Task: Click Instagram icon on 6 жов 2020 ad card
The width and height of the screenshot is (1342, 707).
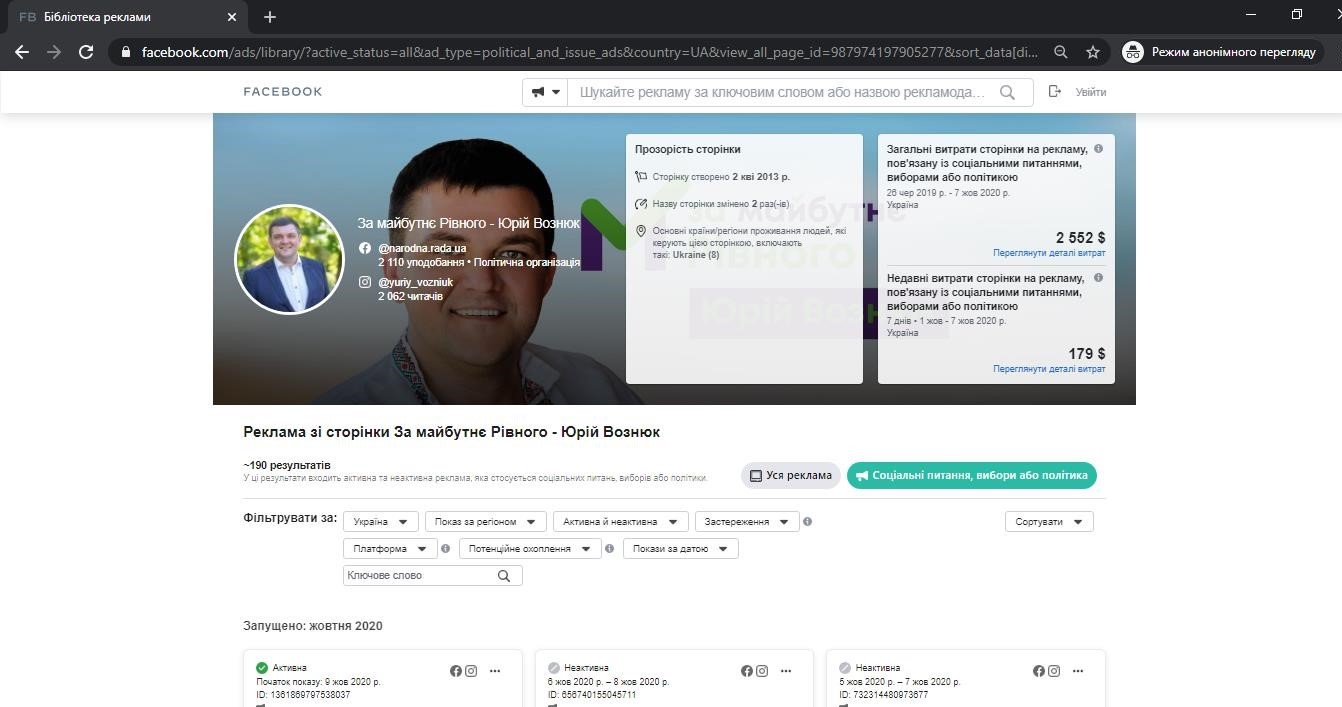Action: coord(762,671)
